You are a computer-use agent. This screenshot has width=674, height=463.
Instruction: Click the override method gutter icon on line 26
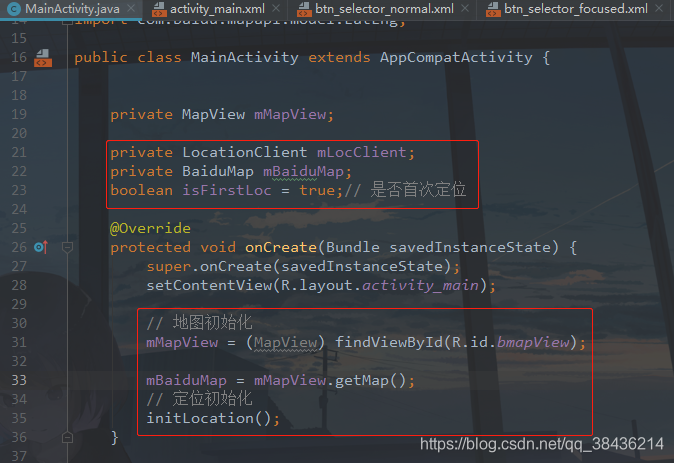[x=40, y=247]
